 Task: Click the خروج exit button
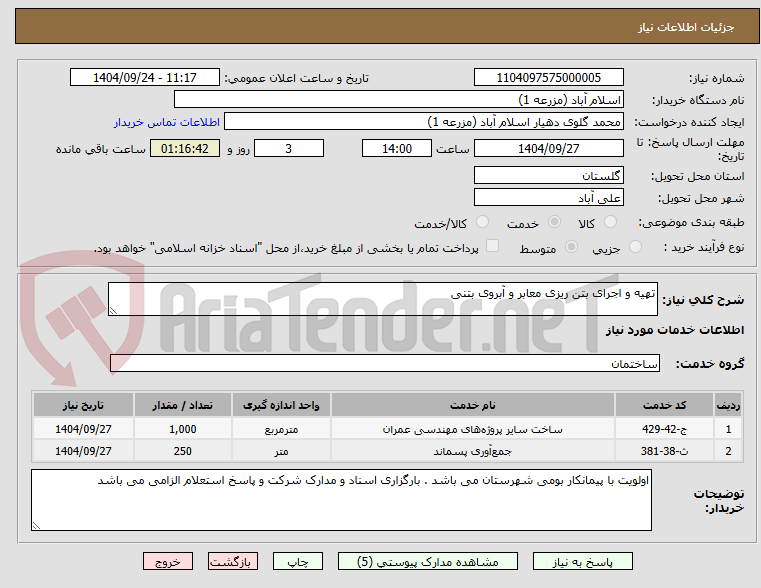tap(168, 561)
